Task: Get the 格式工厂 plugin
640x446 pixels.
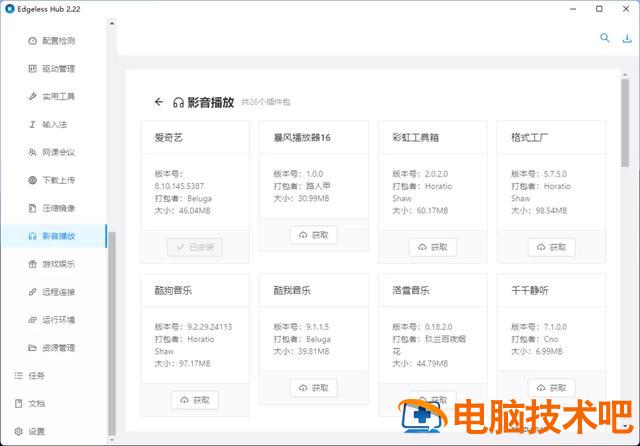Action: tap(551, 247)
